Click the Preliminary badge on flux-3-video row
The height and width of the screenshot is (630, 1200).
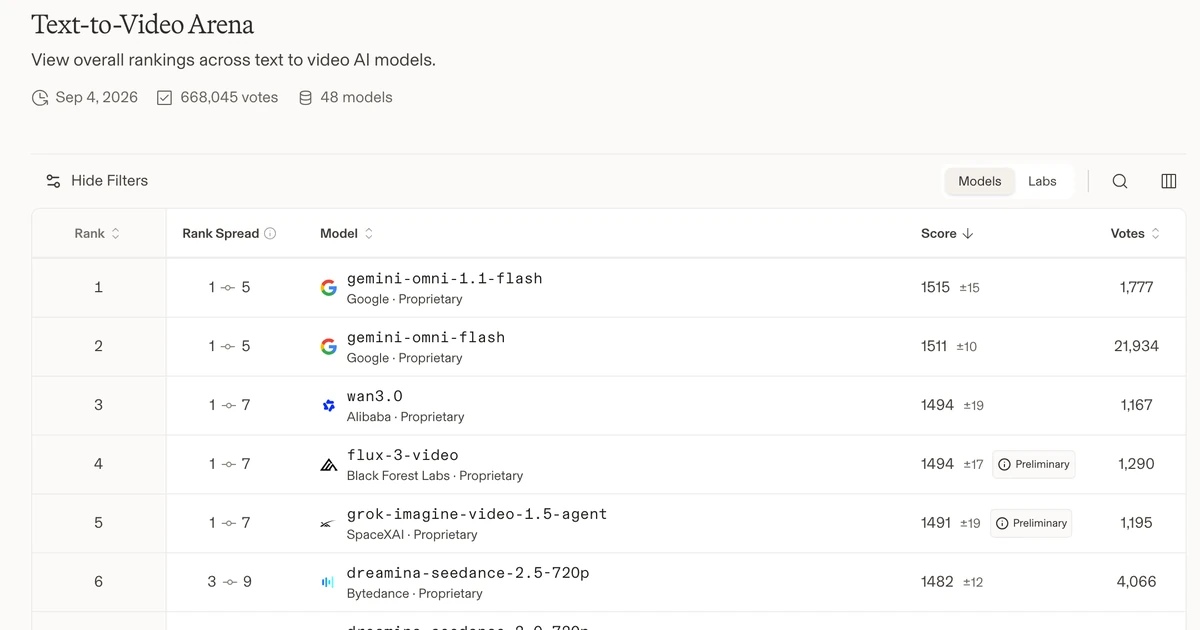(1034, 464)
